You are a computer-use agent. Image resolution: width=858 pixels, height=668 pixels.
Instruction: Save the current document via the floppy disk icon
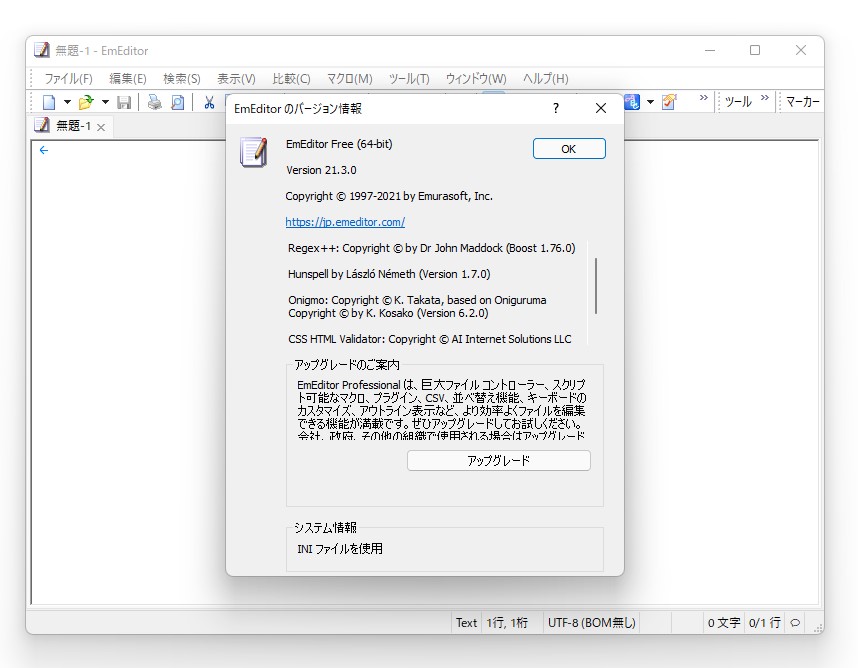pyautogui.click(x=124, y=101)
